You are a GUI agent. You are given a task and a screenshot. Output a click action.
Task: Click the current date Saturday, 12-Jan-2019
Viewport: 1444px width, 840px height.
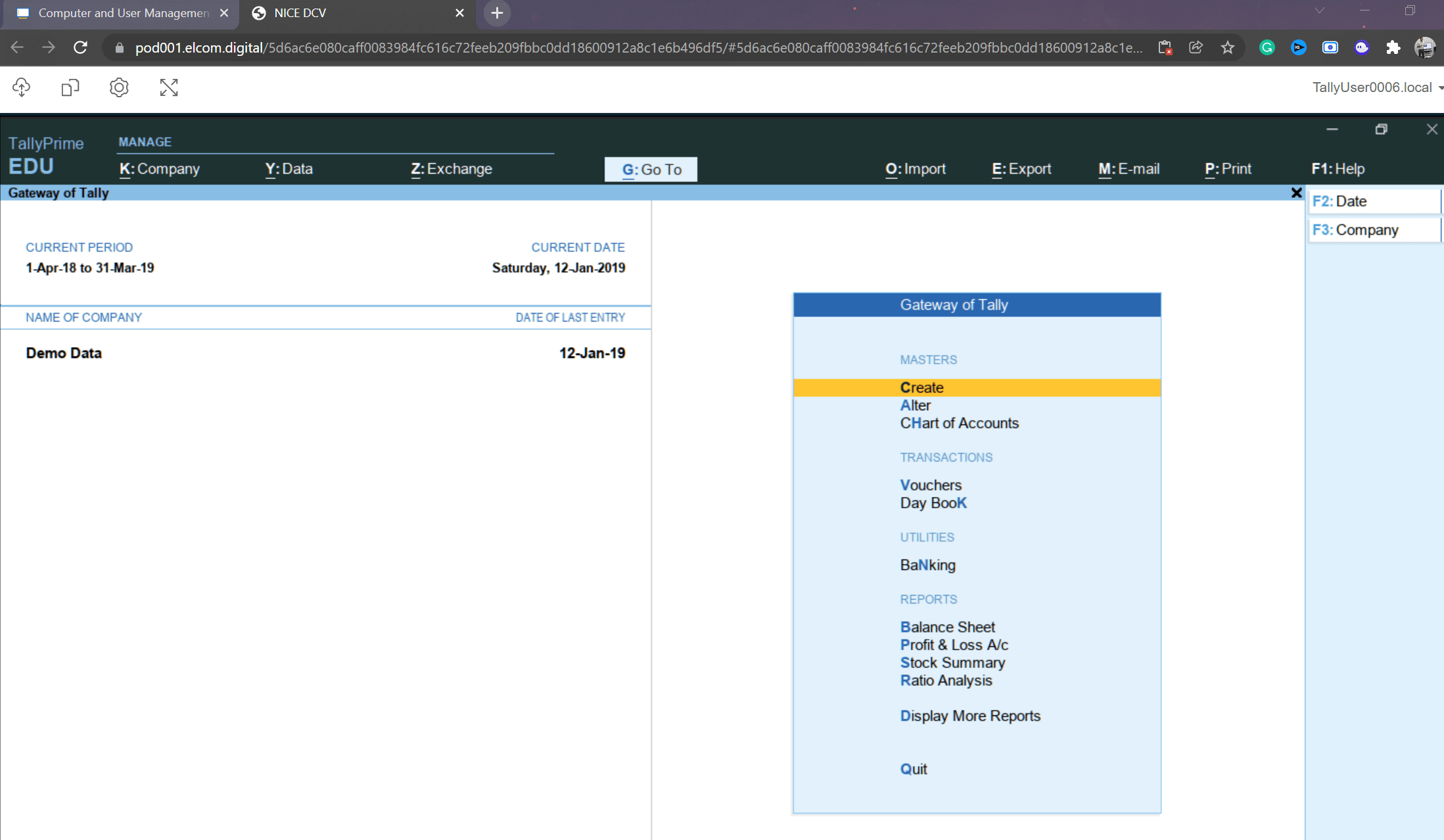(x=559, y=268)
